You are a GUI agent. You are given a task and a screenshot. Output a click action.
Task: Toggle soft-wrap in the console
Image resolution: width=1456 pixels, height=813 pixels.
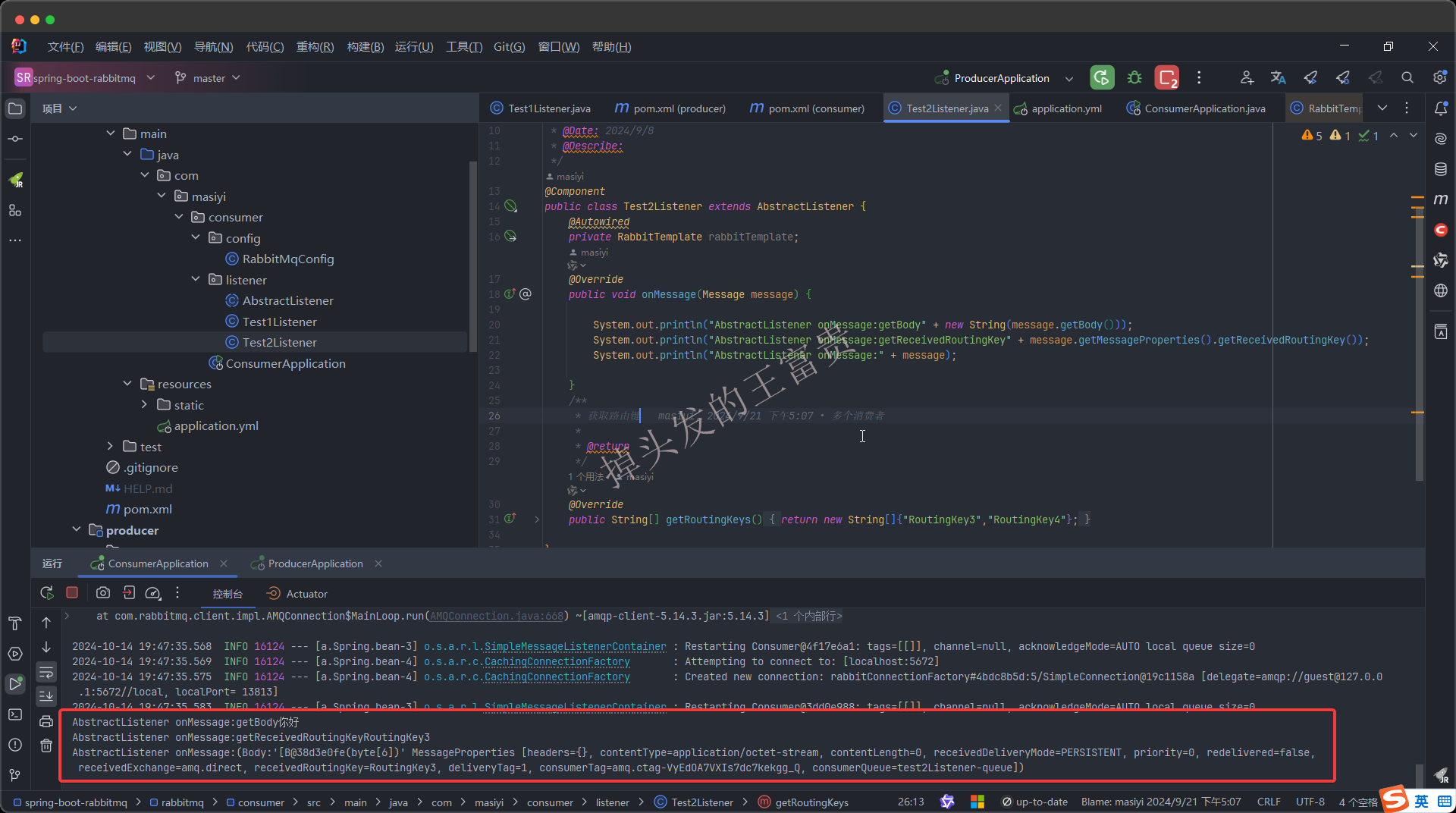click(x=46, y=672)
